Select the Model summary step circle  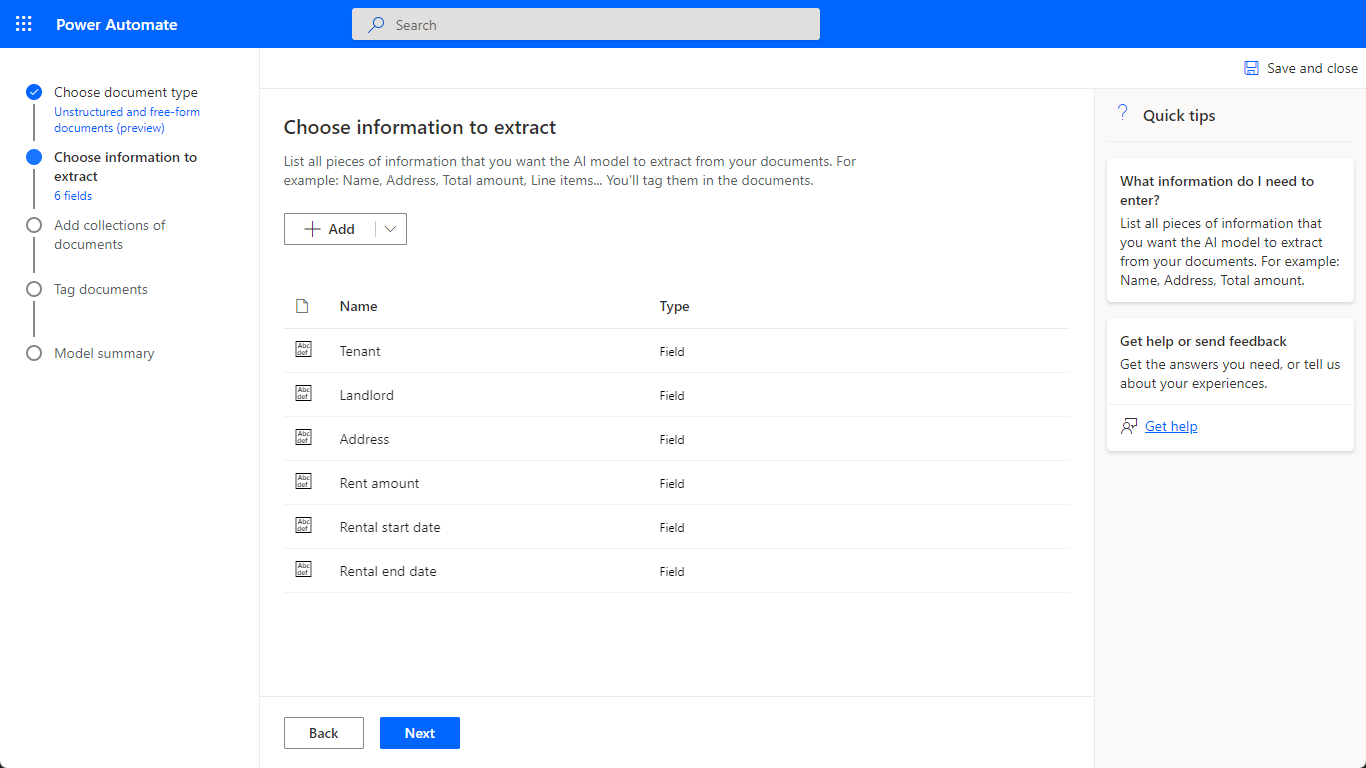(33, 352)
